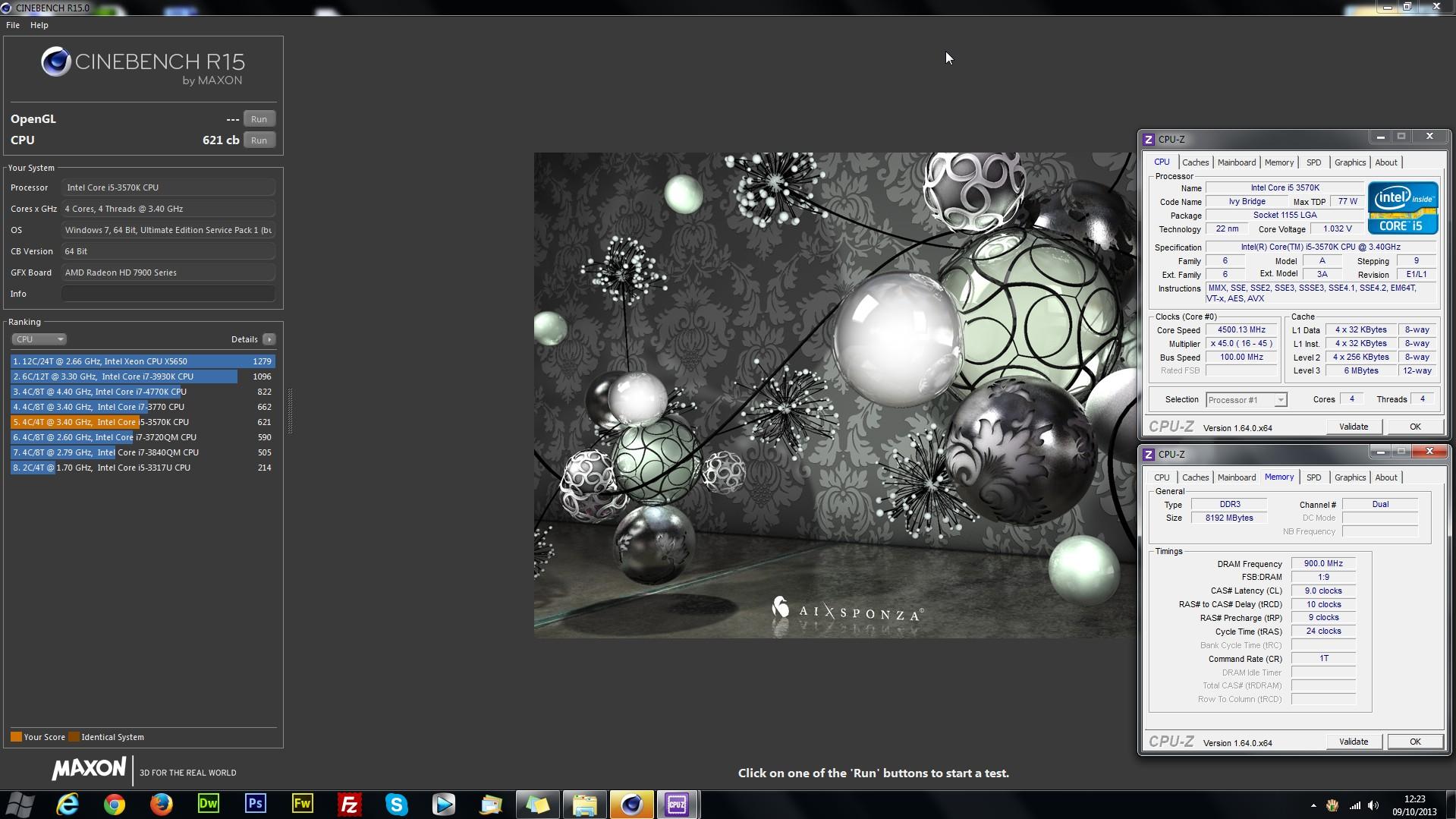Switch to CPU tab in lower CPU-Z

(x=1162, y=477)
